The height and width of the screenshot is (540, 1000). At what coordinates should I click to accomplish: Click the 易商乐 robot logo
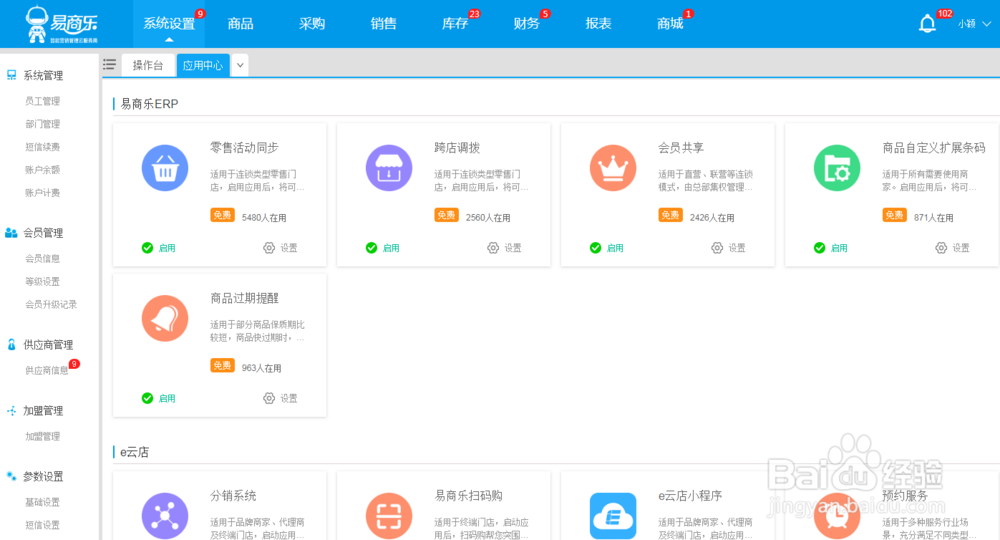(61, 24)
